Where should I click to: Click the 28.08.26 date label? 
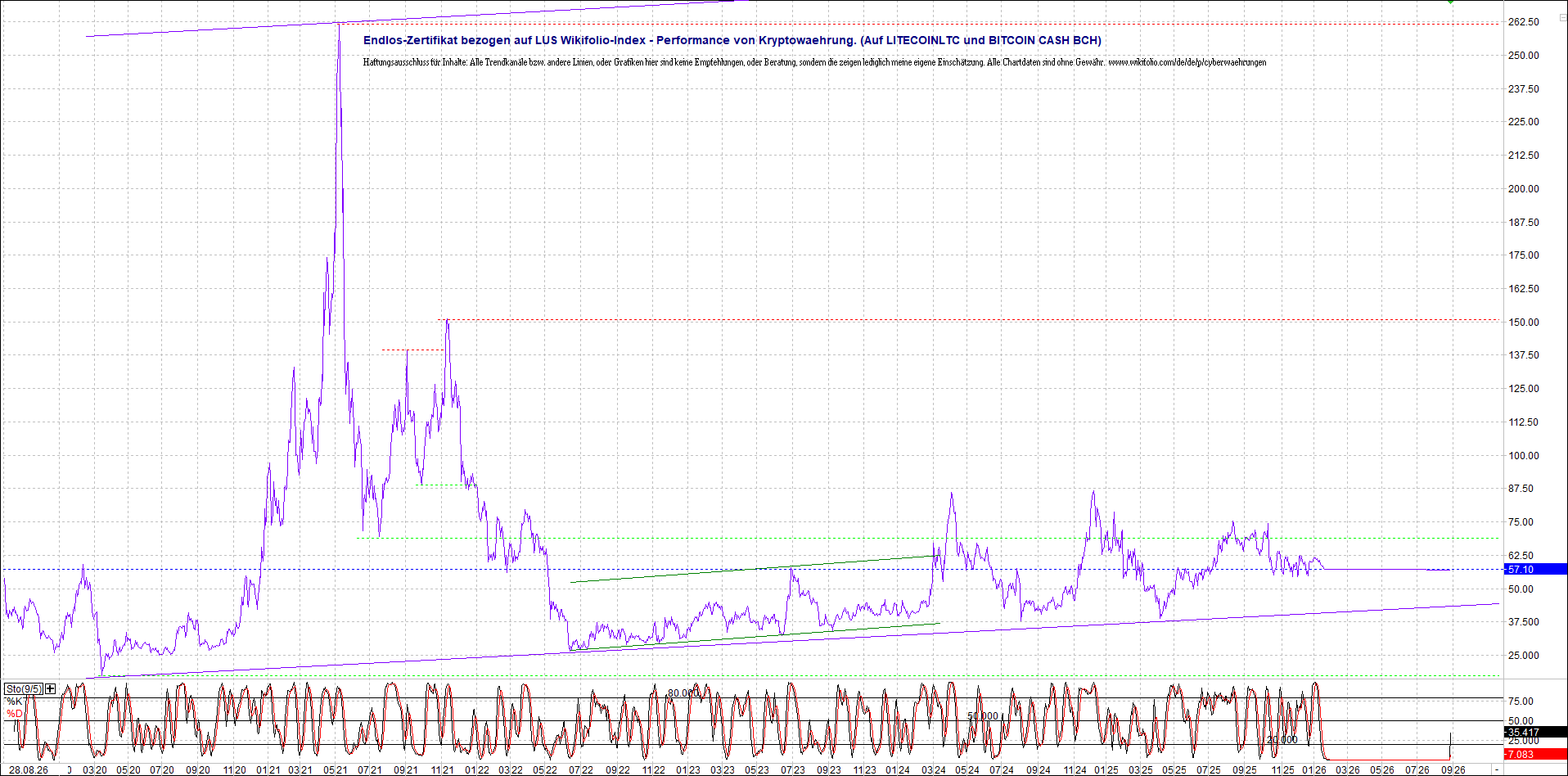[29, 770]
